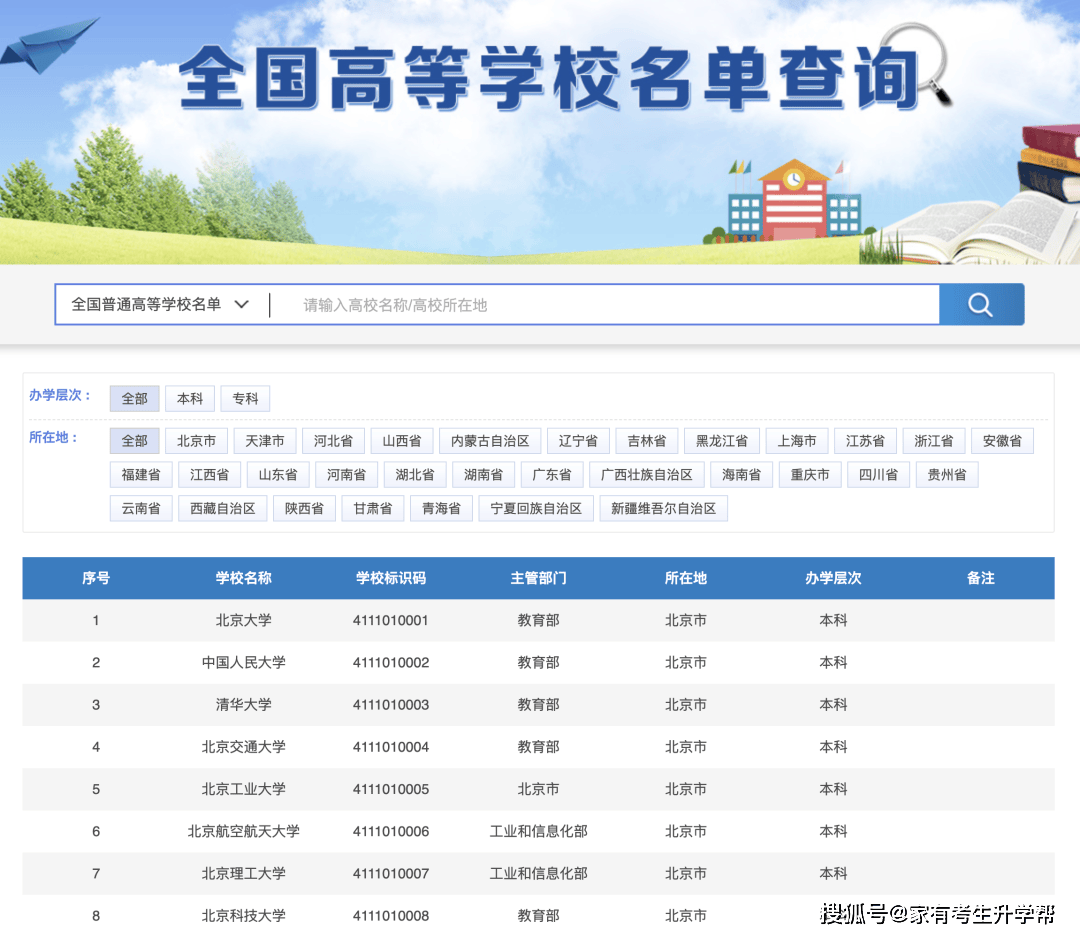Click the 甘肃省 filter tag
Image resolution: width=1080 pixels, height=937 pixels.
(373, 508)
